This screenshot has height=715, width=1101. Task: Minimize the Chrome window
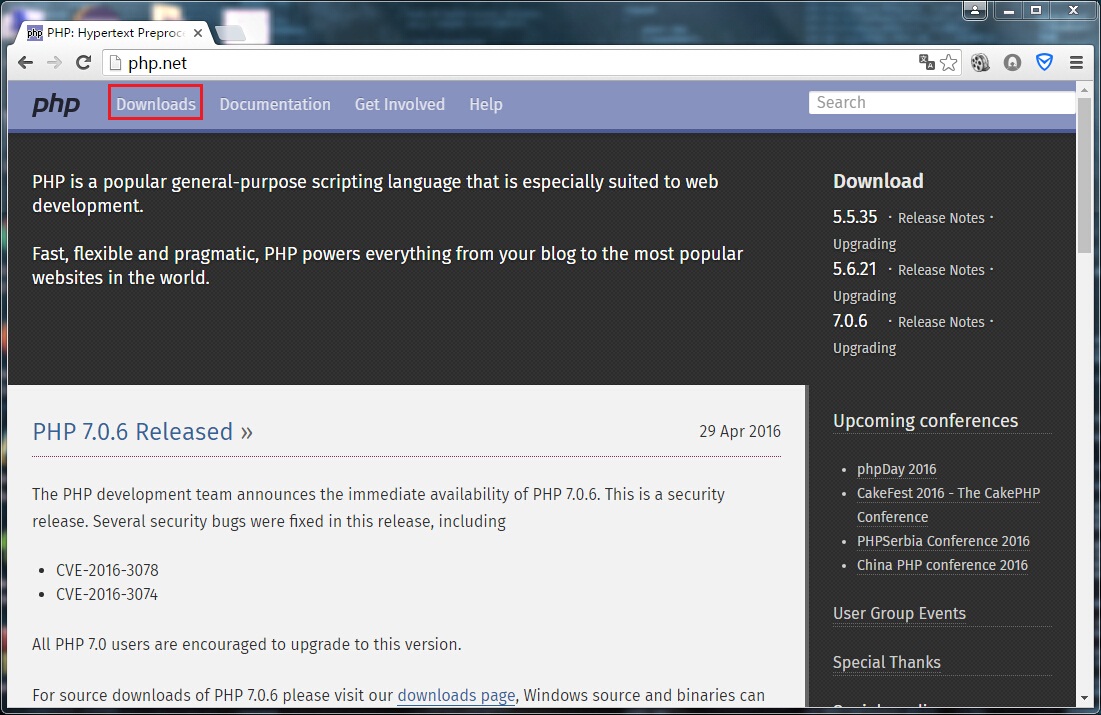1009,11
